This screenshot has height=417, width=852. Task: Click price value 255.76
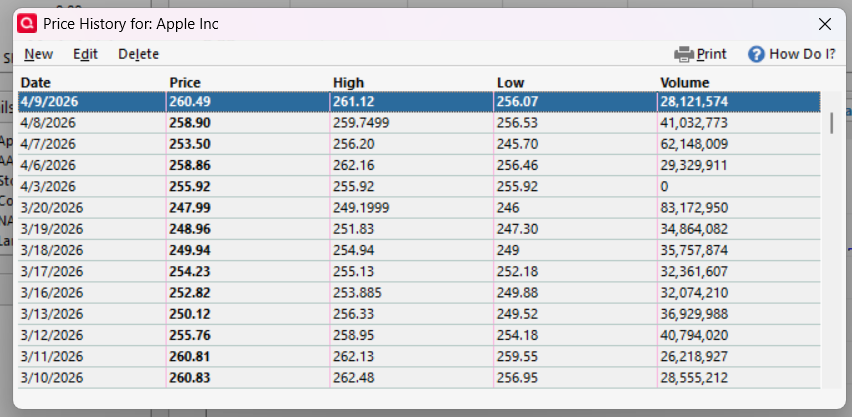click(x=190, y=335)
